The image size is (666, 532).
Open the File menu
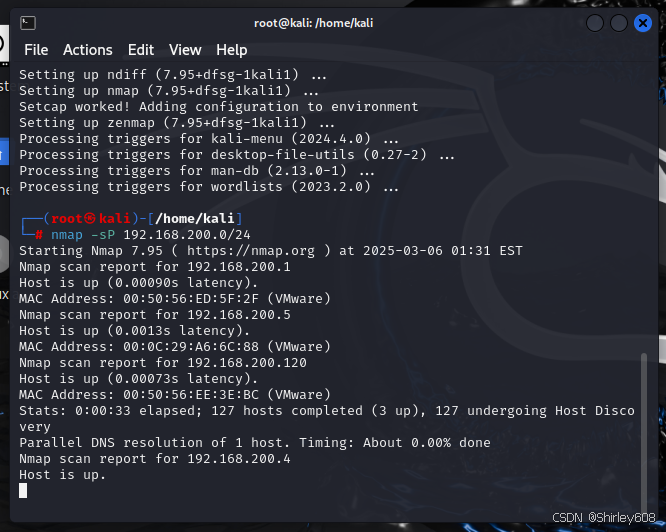[36, 50]
